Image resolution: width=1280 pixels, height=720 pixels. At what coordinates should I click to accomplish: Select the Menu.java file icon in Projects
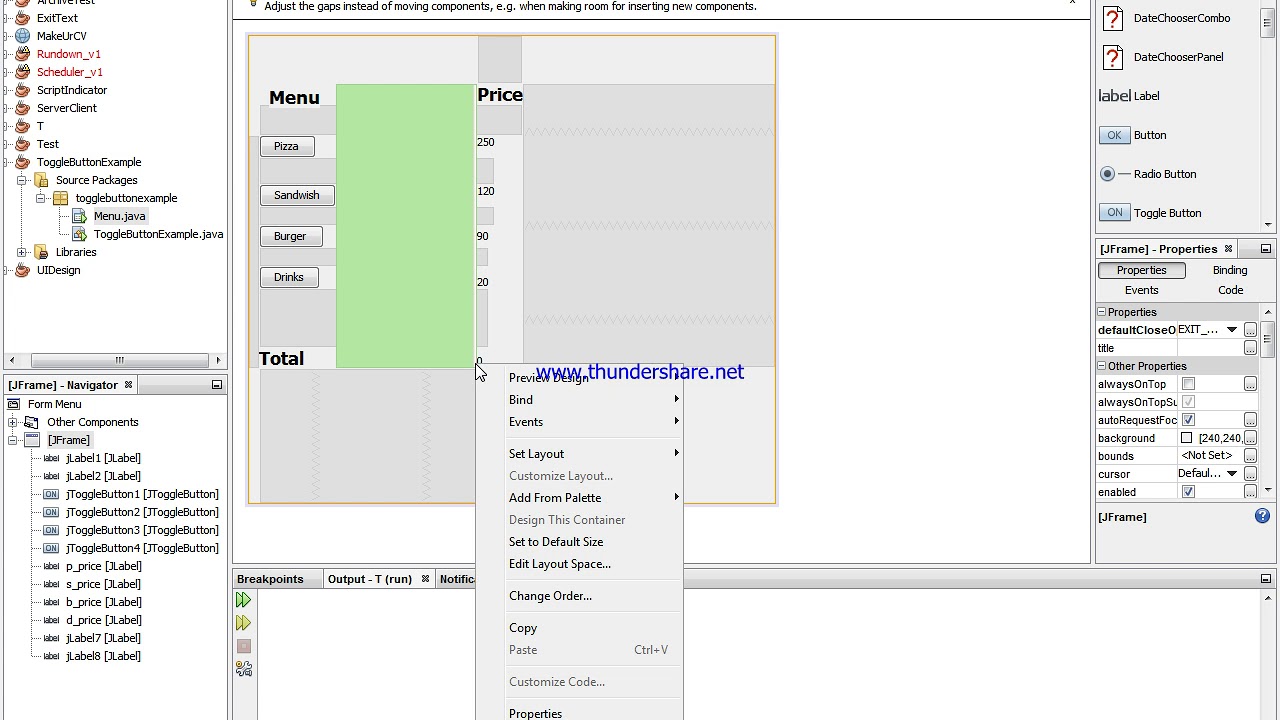click(80, 216)
